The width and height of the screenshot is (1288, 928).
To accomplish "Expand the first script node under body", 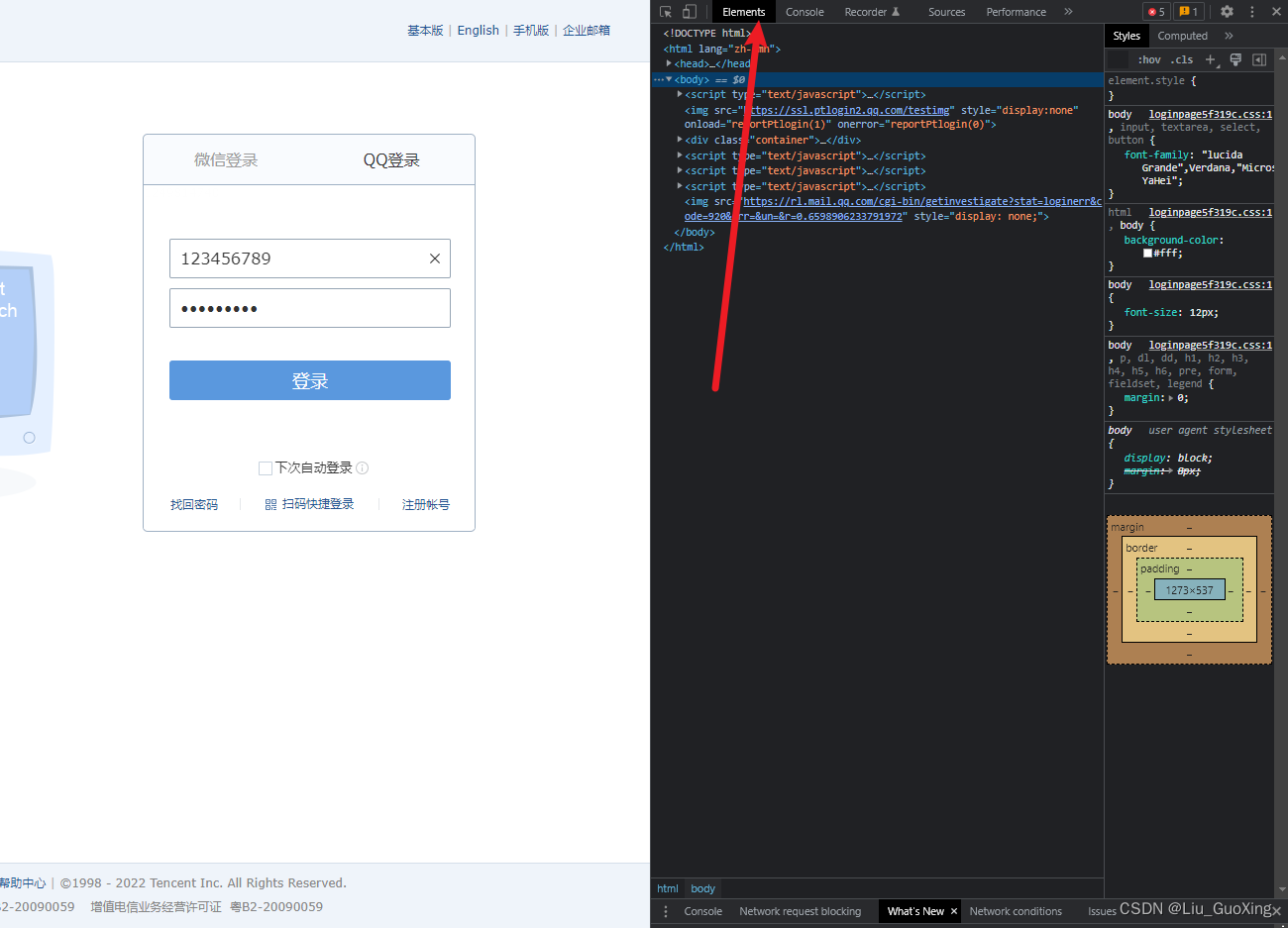I will [x=680, y=94].
